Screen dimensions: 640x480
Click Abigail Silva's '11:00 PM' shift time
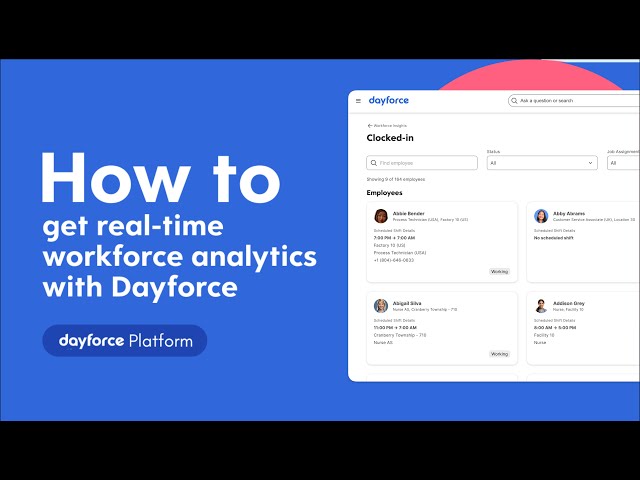point(383,327)
